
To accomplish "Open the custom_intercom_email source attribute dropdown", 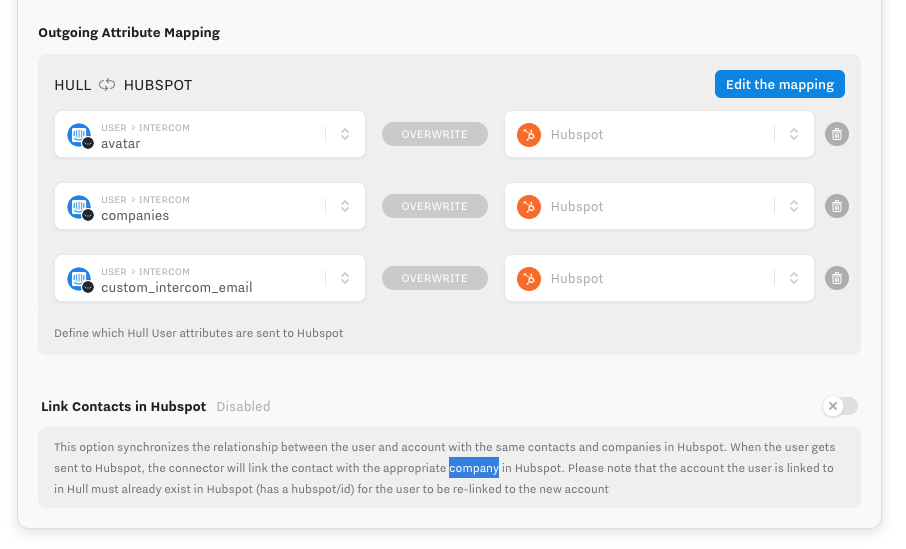I will (345, 279).
